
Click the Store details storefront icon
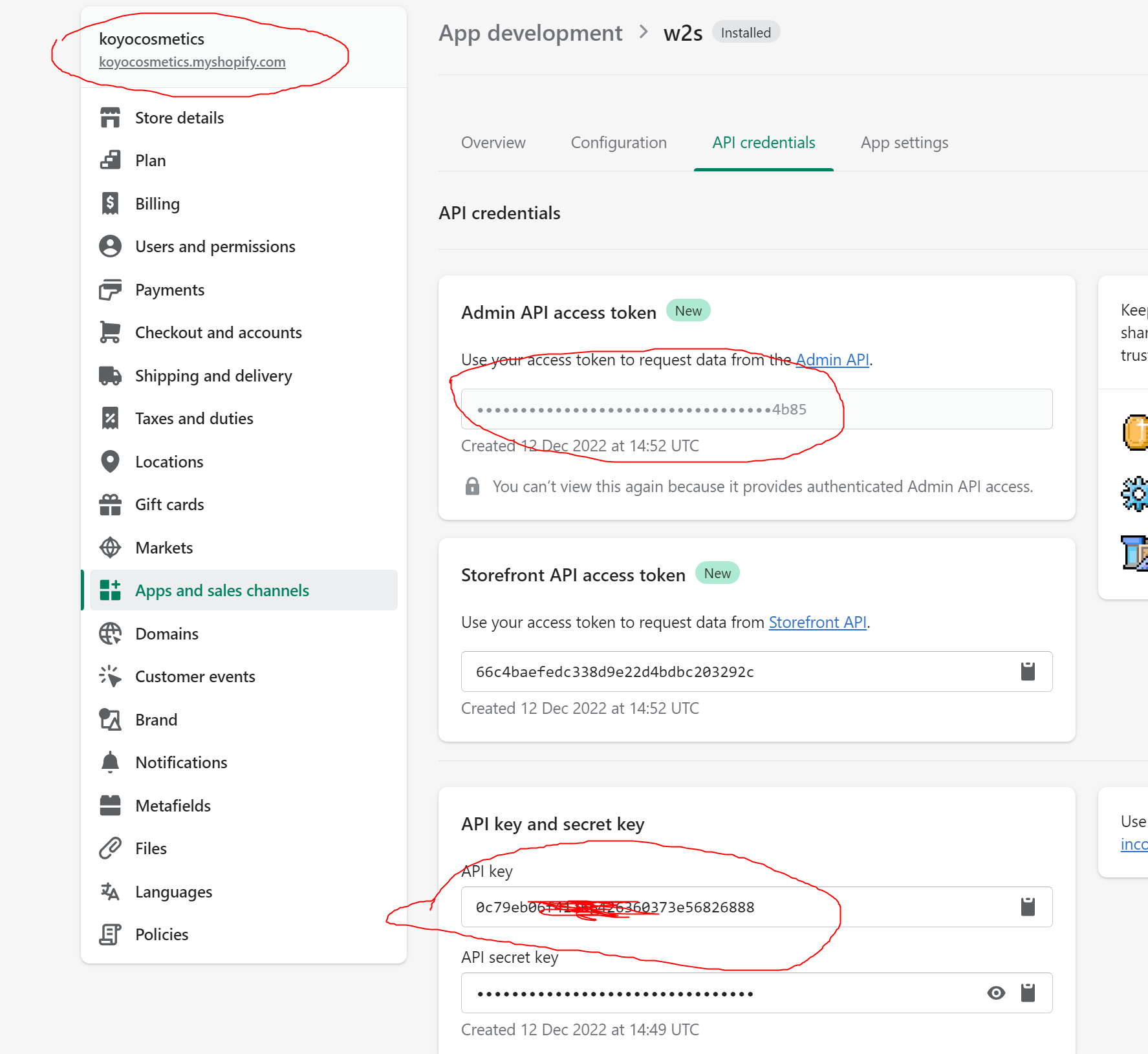coord(110,118)
